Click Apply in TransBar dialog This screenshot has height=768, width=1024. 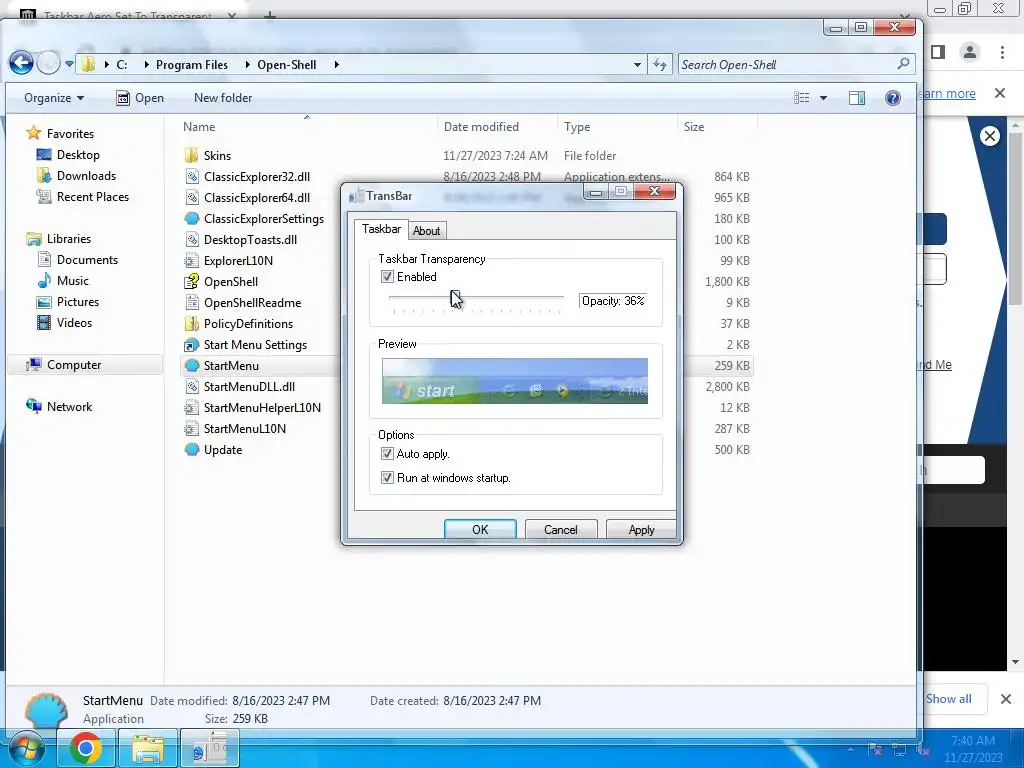coord(641,530)
